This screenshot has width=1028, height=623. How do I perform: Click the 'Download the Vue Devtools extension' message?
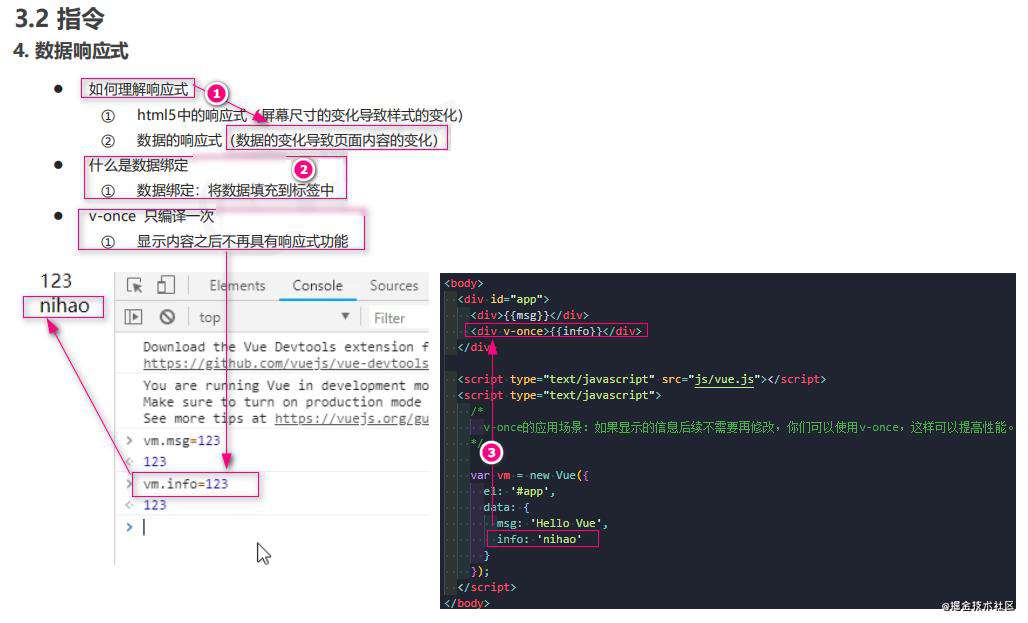click(286, 346)
